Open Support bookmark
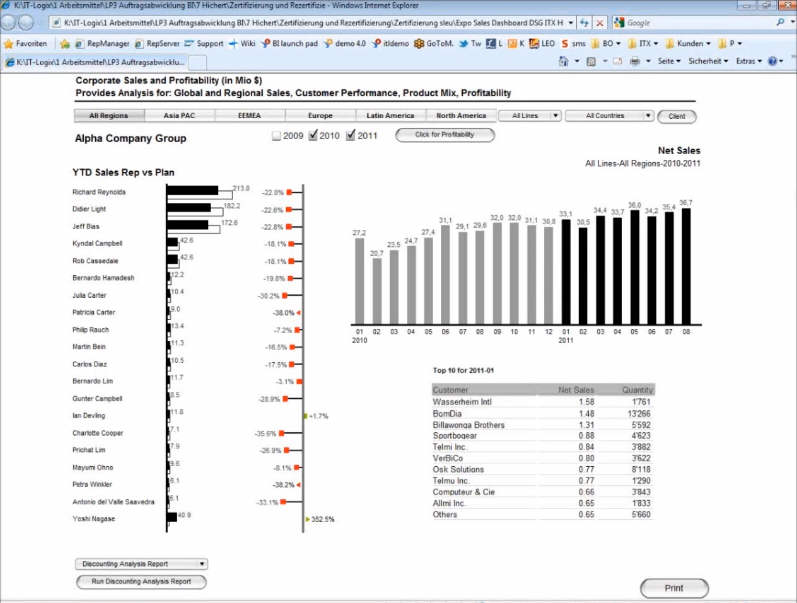 [x=204, y=44]
